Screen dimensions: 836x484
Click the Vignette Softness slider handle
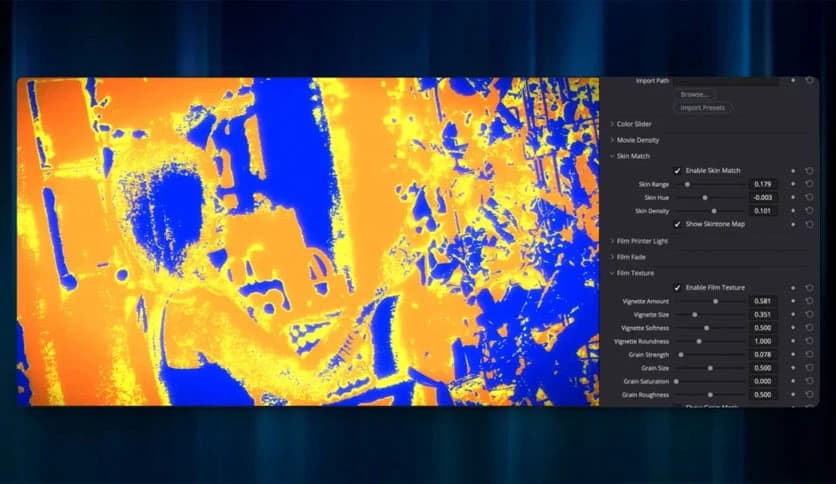[706, 328]
